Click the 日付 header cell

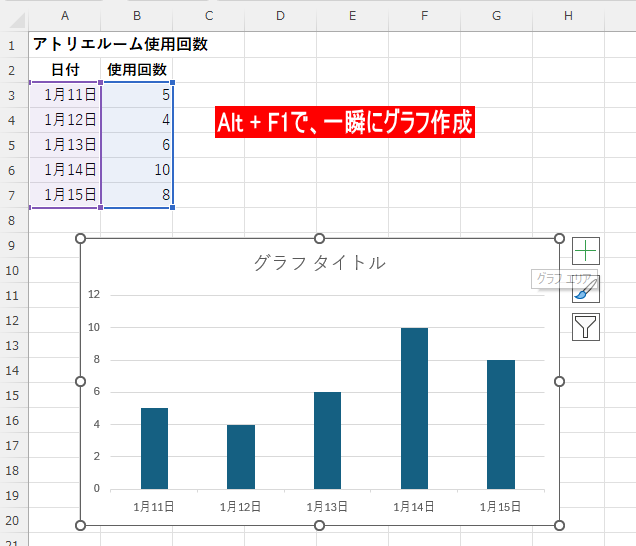65,70
